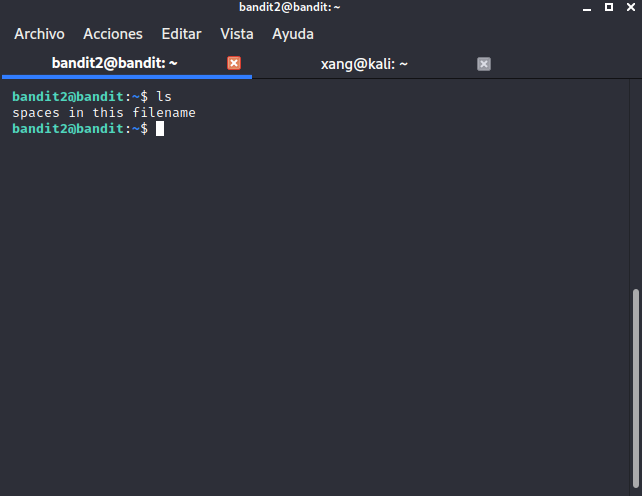Open the Archivo menu
642x496 pixels.
39,34
